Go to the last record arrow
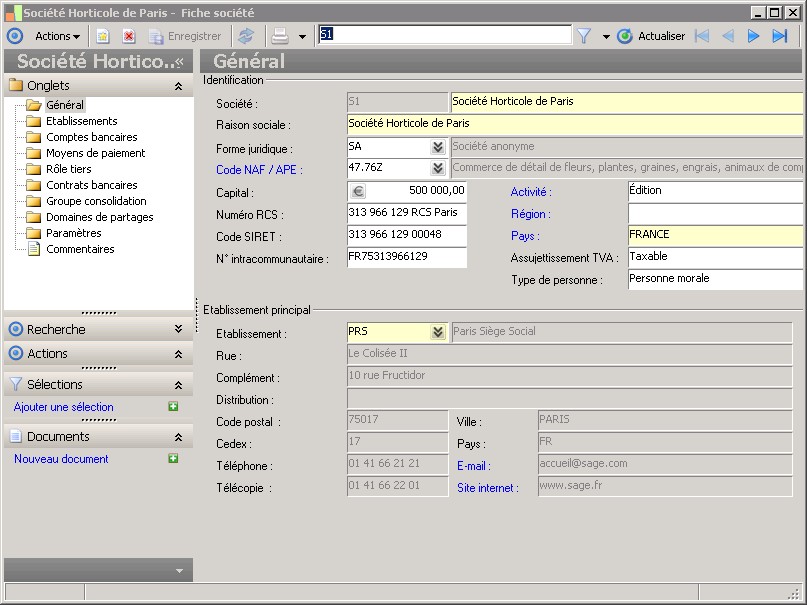 tap(780, 36)
